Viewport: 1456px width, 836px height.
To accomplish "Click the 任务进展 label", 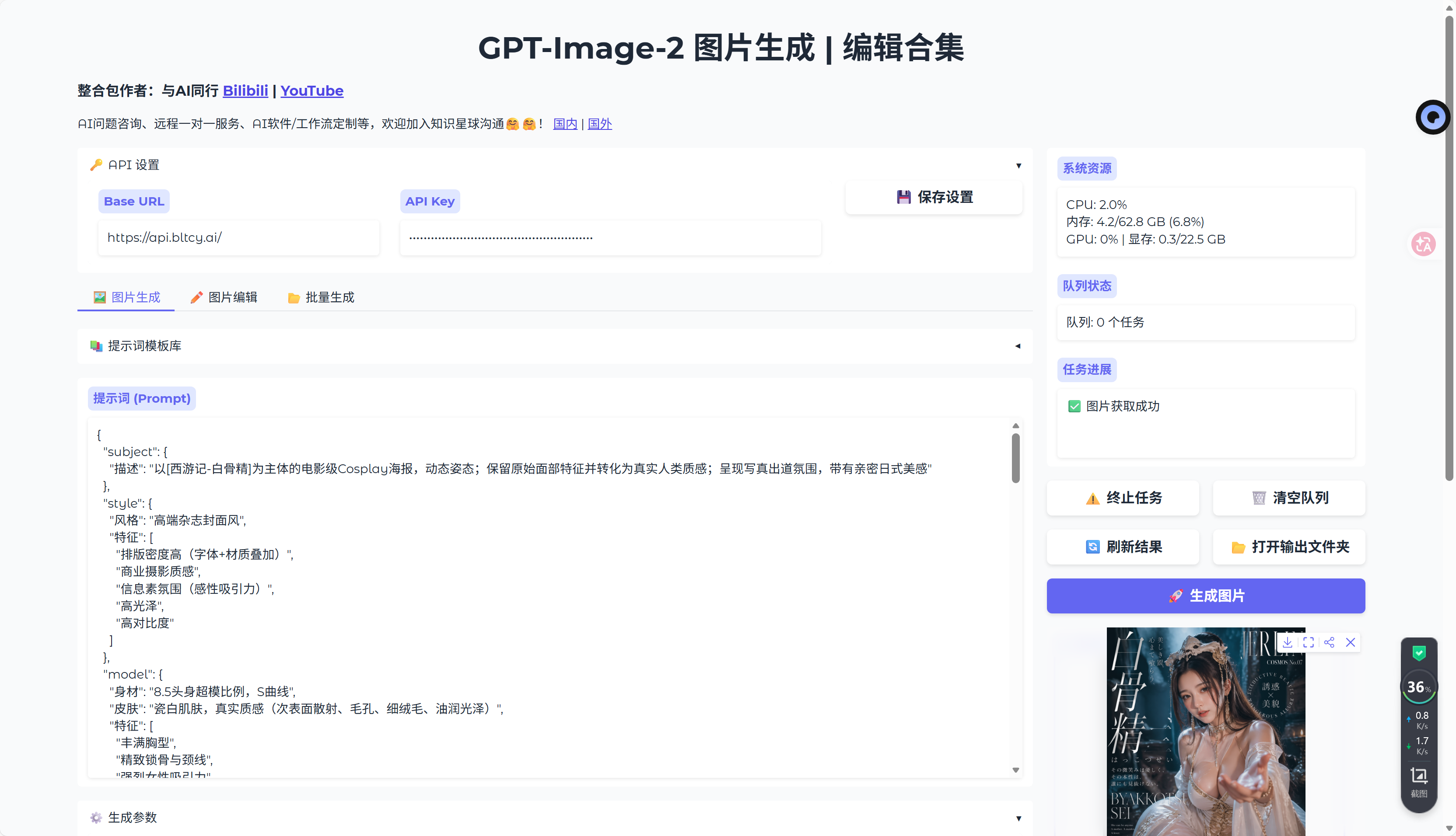I will [x=1087, y=369].
